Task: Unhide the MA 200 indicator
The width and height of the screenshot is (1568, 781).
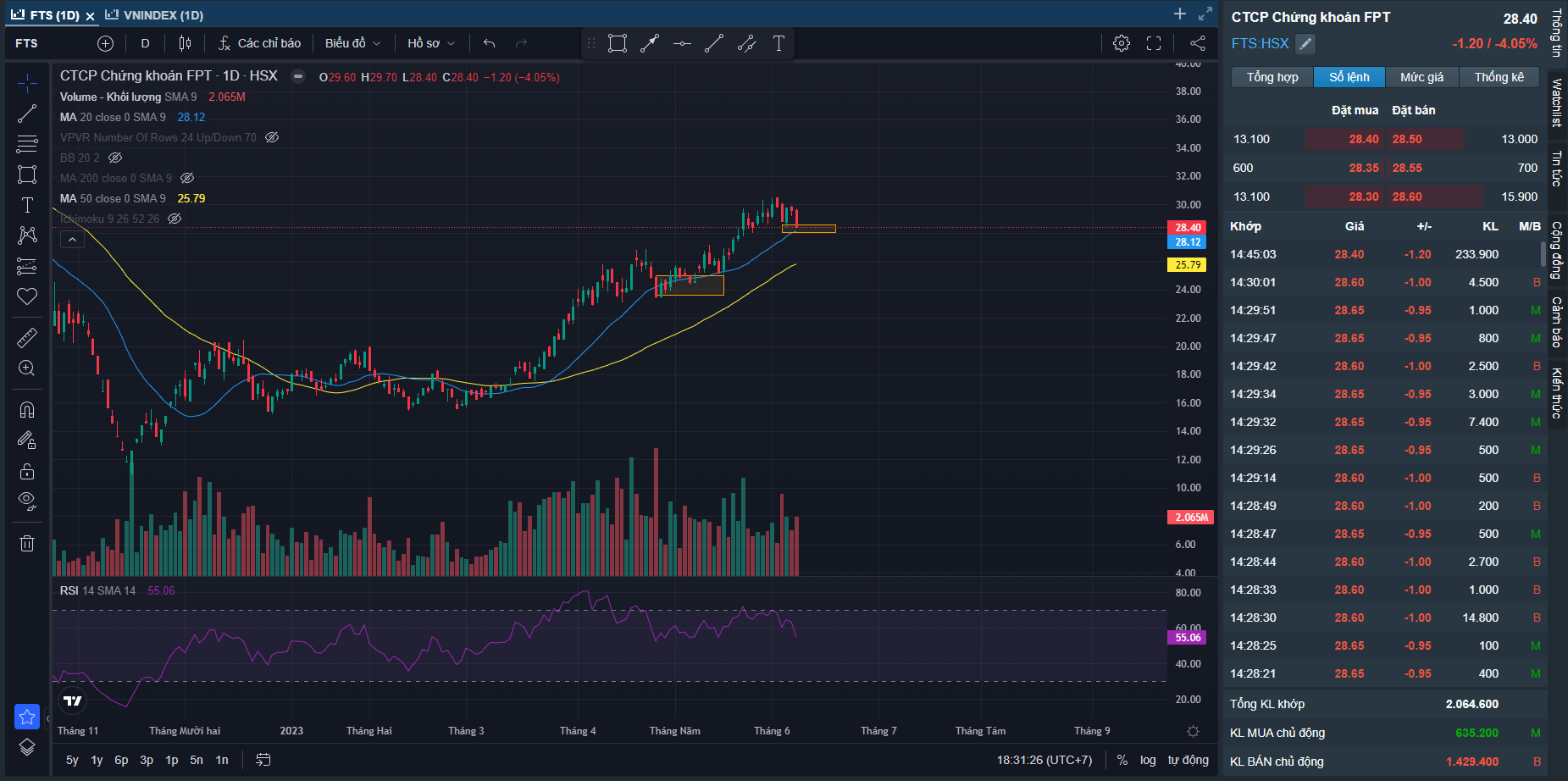Action: click(x=188, y=178)
